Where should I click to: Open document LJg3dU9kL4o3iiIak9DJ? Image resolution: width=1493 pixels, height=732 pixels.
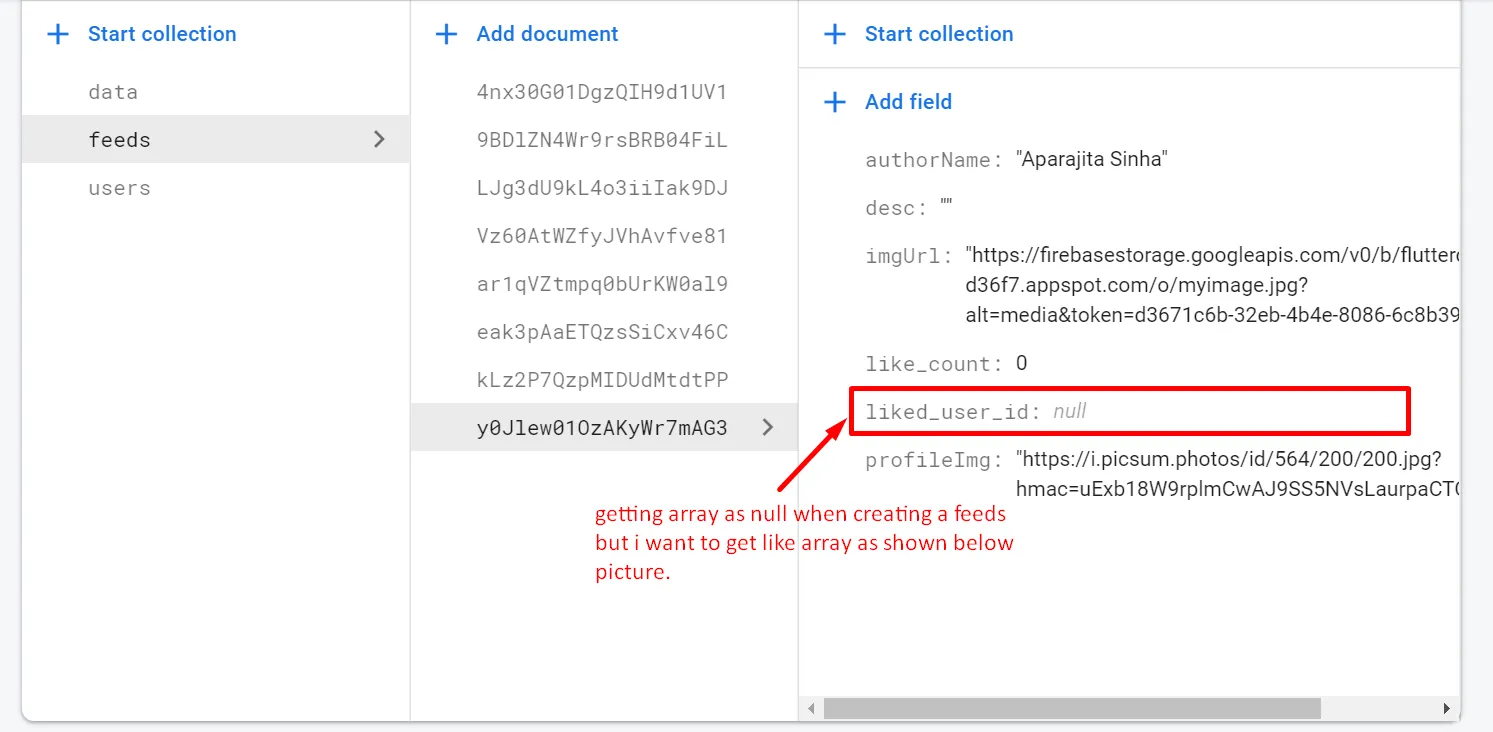pos(604,188)
